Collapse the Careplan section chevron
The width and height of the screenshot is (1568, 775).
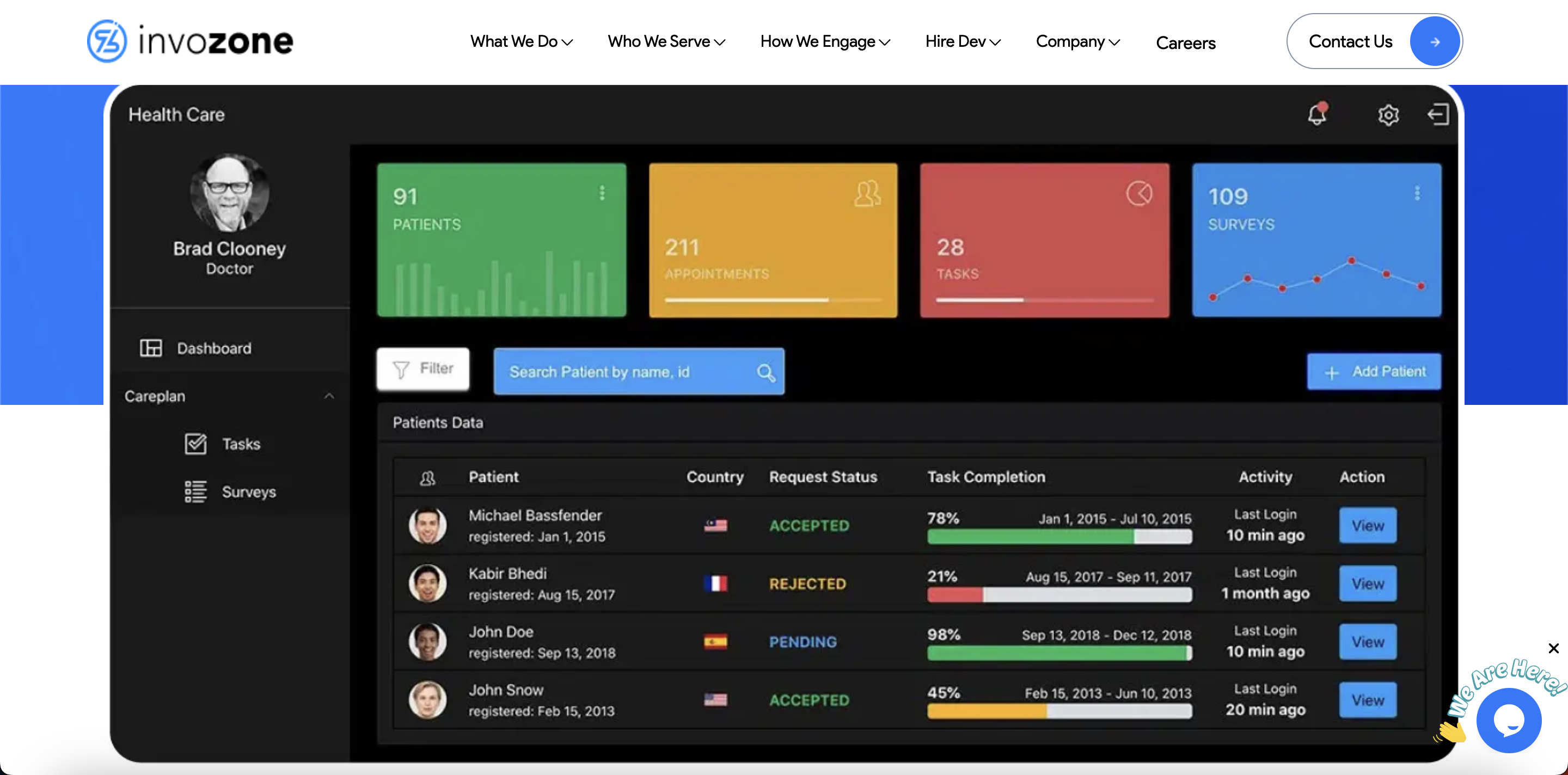pyautogui.click(x=329, y=396)
